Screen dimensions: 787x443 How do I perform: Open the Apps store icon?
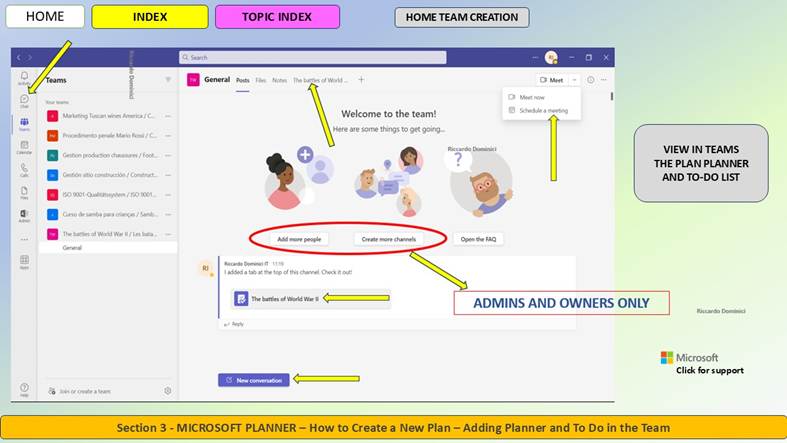pos(24,261)
